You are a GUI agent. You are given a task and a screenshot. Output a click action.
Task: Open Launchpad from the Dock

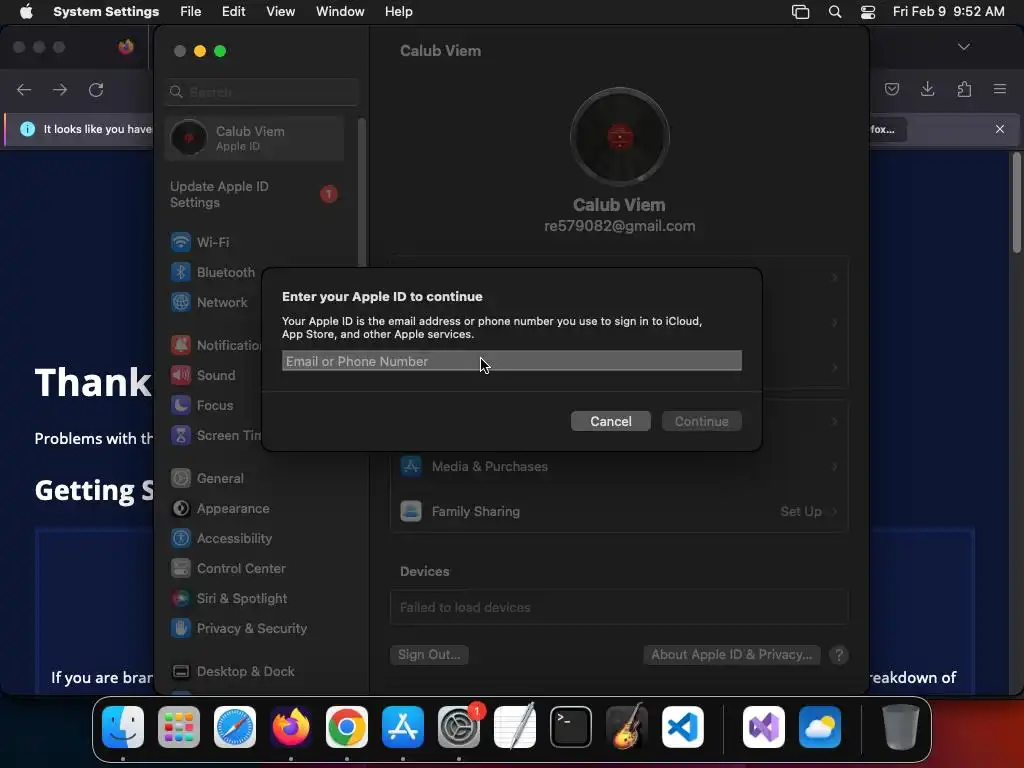pyautogui.click(x=179, y=726)
